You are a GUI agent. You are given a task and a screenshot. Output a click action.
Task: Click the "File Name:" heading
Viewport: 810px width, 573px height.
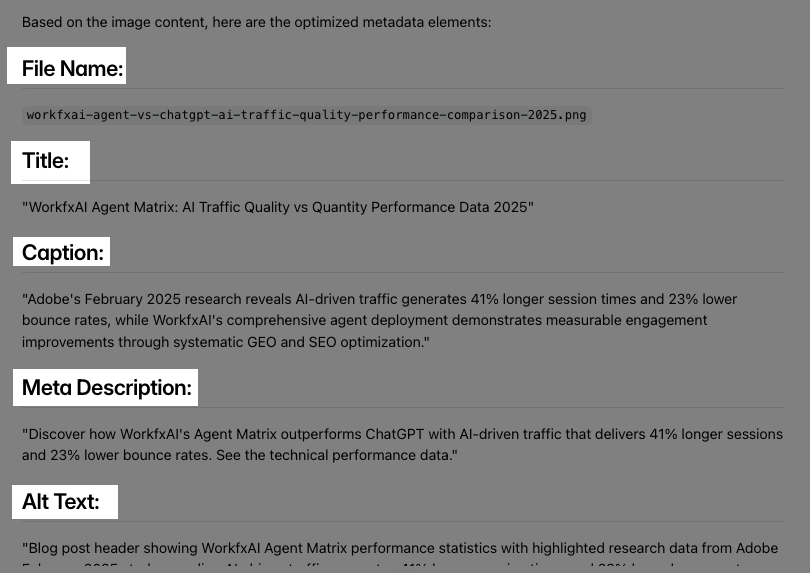(72, 69)
